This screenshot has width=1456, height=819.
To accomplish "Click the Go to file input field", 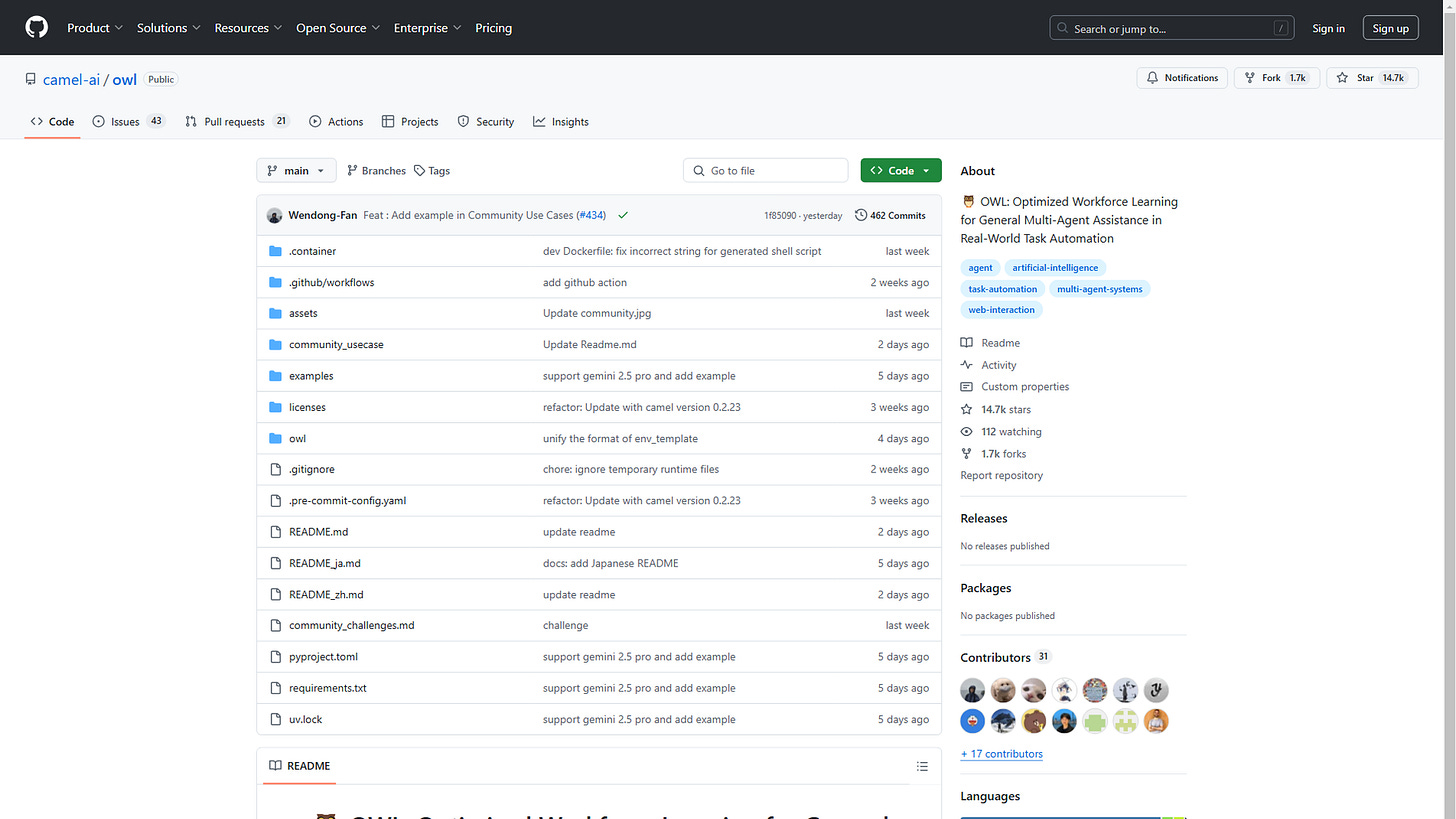I will click(x=766, y=171).
